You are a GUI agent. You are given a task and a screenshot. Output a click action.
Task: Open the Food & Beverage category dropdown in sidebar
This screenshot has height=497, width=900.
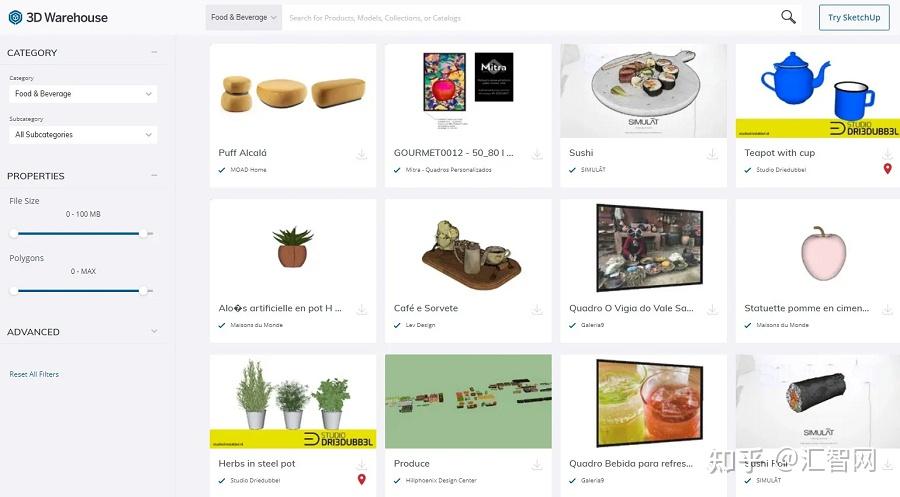(x=83, y=94)
